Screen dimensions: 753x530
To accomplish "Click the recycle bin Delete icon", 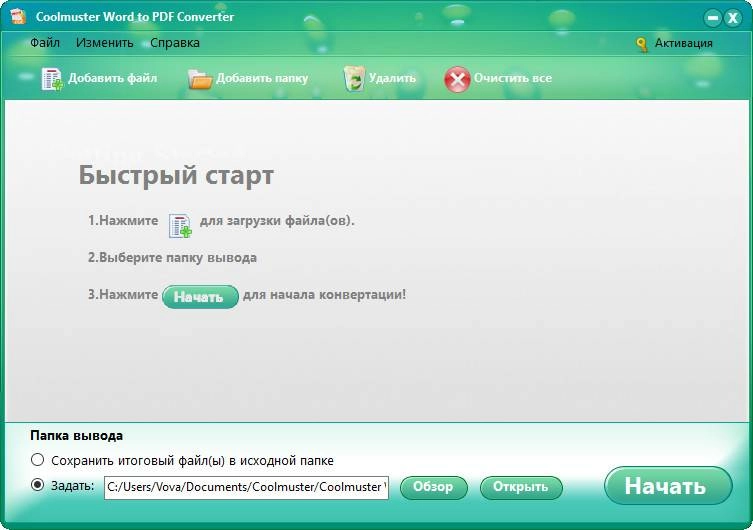I will [354, 79].
